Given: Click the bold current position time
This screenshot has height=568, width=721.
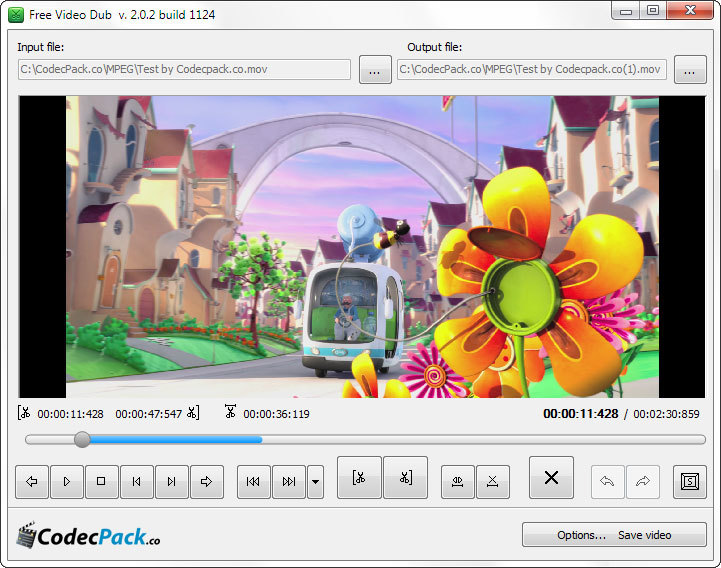Looking at the screenshot, I should 581,414.
